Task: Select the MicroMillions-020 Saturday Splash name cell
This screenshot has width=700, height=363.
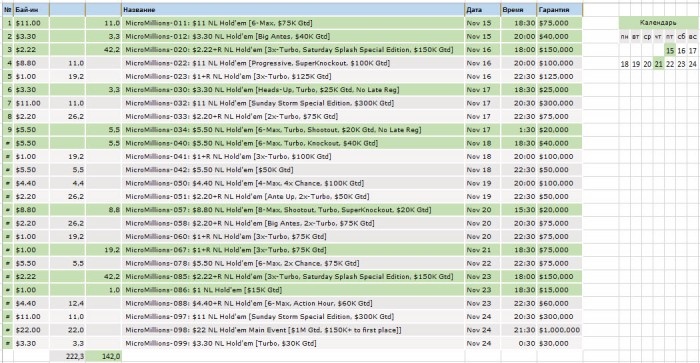Action: [293, 50]
